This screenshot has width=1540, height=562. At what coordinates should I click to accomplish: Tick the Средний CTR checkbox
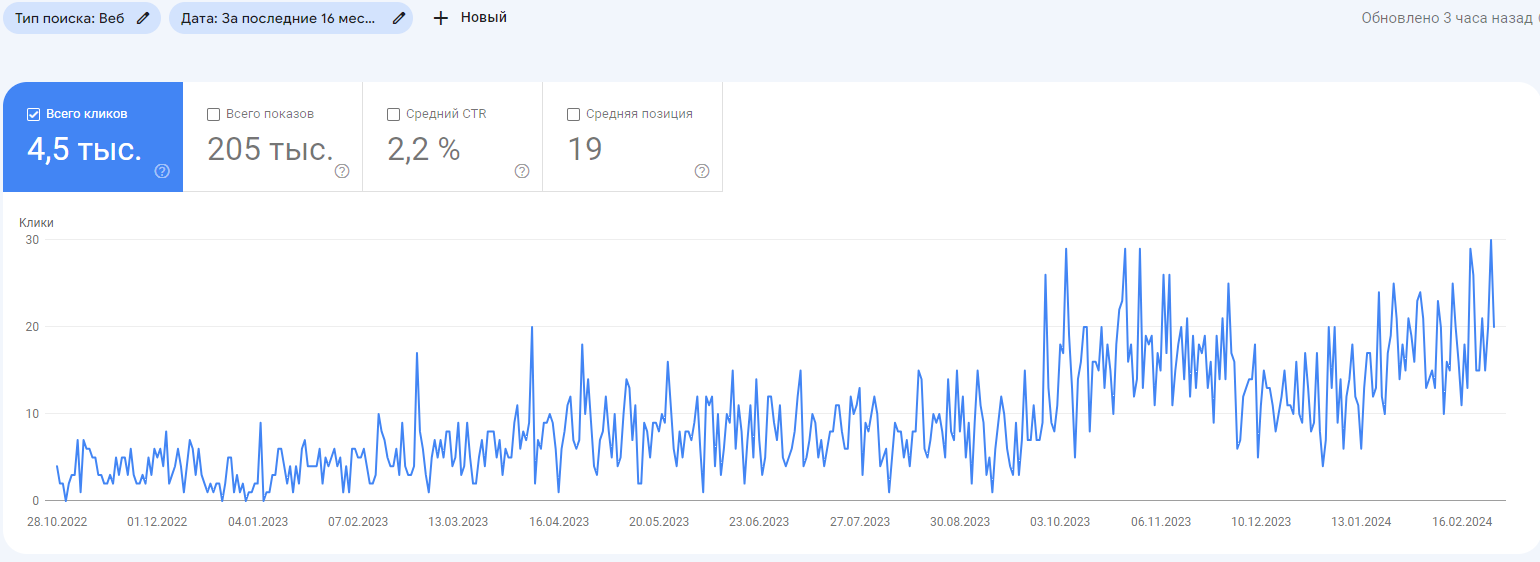(x=393, y=114)
